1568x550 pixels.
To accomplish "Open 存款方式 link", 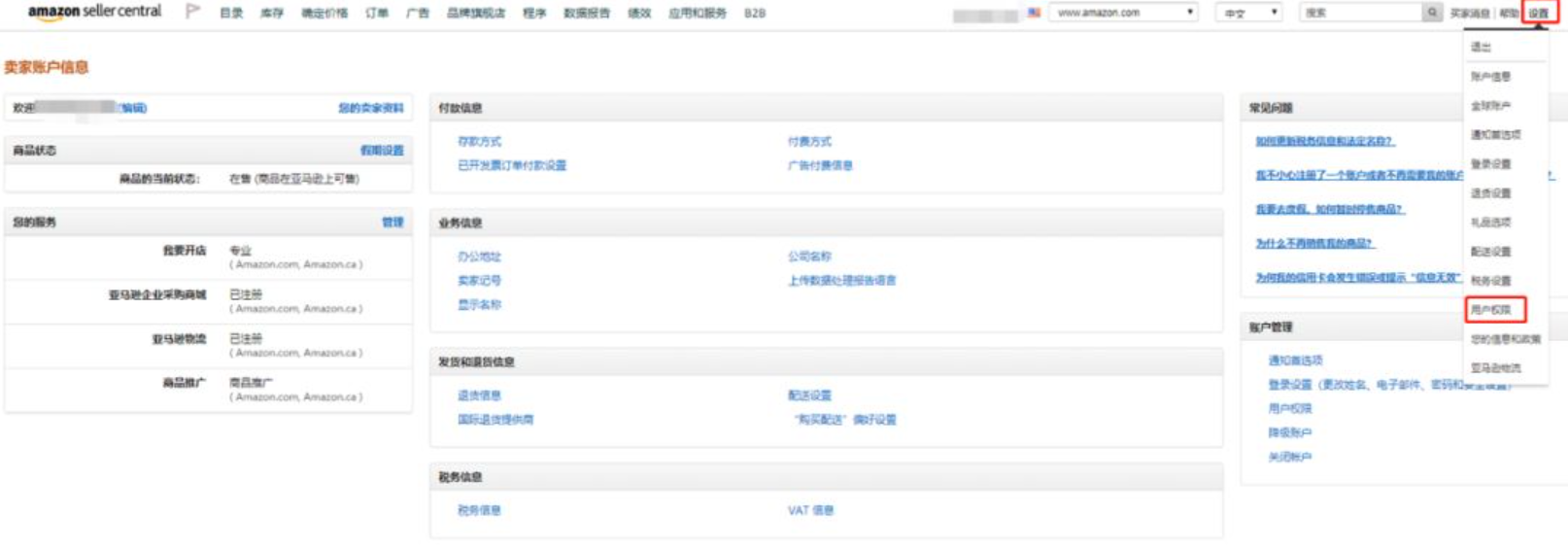I will click(479, 142).
